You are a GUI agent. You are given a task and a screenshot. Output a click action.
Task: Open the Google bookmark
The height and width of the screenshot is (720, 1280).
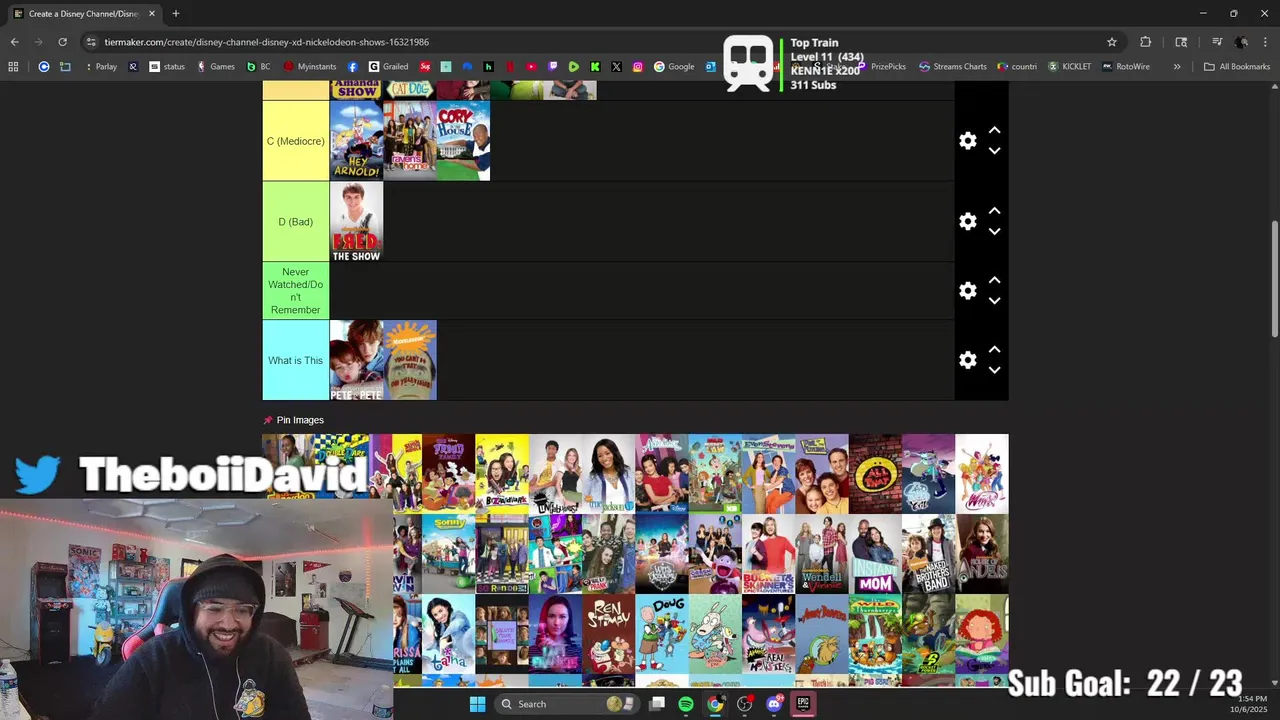click(x=675, y=67)
